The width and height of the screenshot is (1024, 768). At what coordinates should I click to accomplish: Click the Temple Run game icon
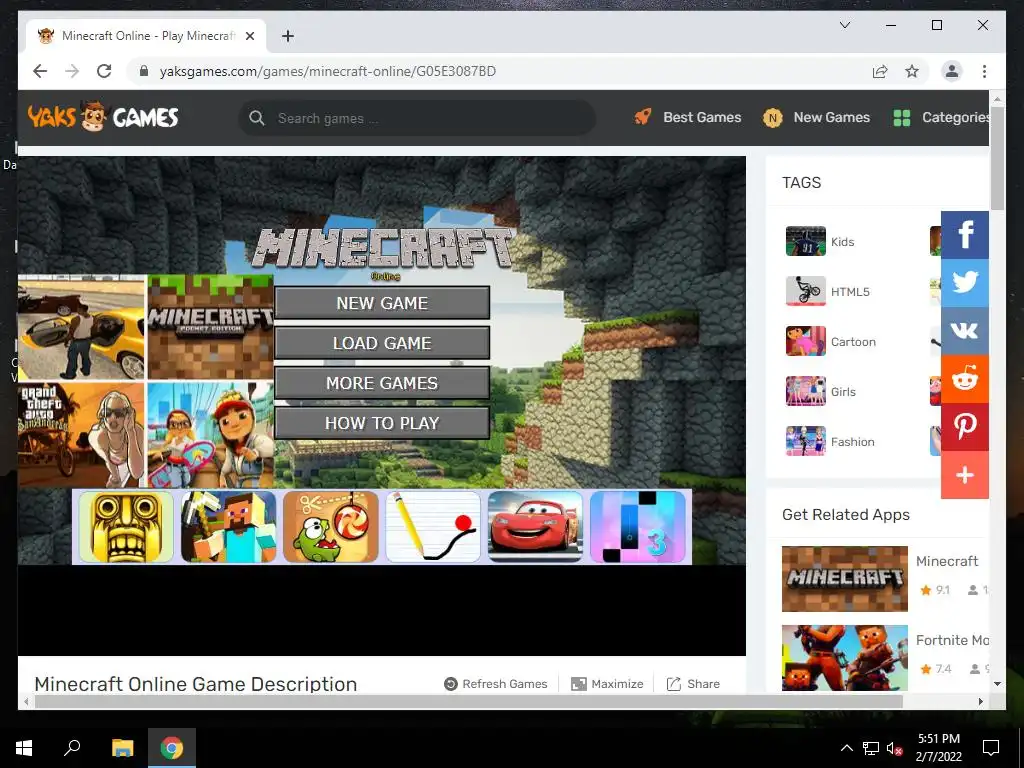[x=126, y=527]
